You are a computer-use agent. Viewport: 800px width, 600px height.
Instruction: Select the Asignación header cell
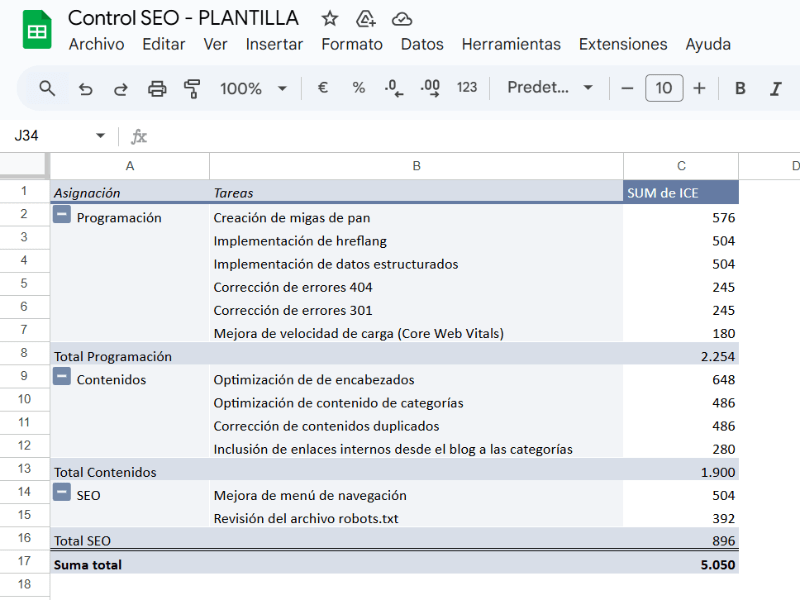coord(130,192)
